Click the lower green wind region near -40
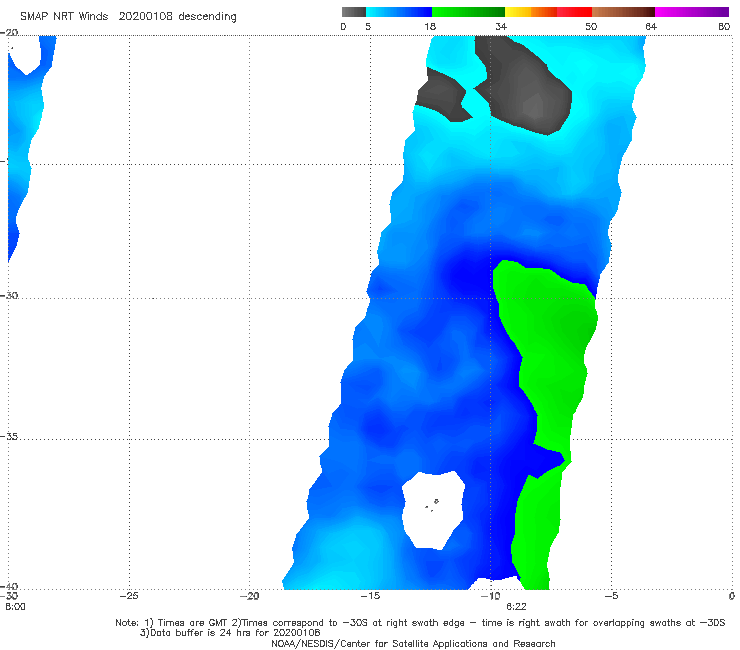 [536, 531]
